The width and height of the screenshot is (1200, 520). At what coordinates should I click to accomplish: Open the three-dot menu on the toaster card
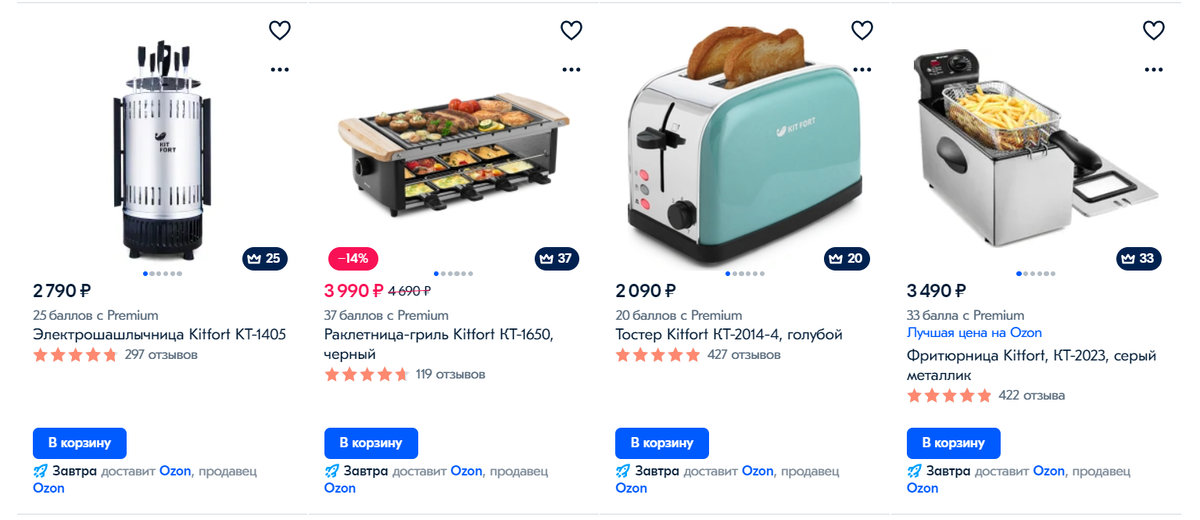tap(862, 70)
